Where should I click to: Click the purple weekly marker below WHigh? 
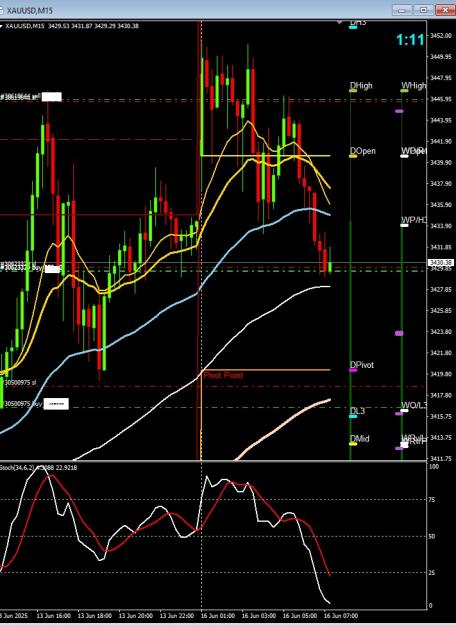tap(399, 111)
